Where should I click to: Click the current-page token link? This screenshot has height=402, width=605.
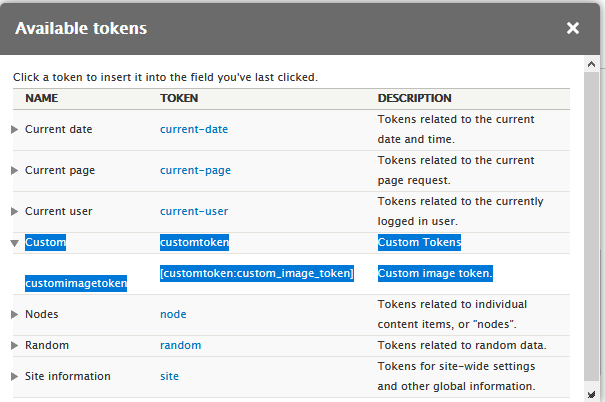(x=195, y=170)
